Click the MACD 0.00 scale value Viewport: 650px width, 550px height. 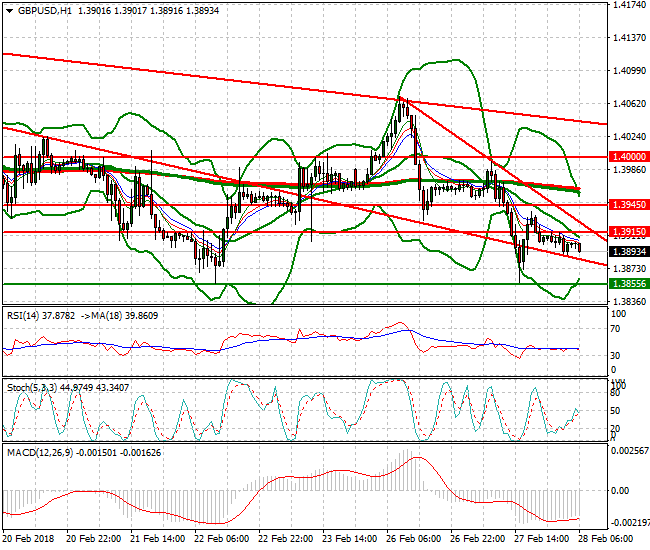click(620, 491)
